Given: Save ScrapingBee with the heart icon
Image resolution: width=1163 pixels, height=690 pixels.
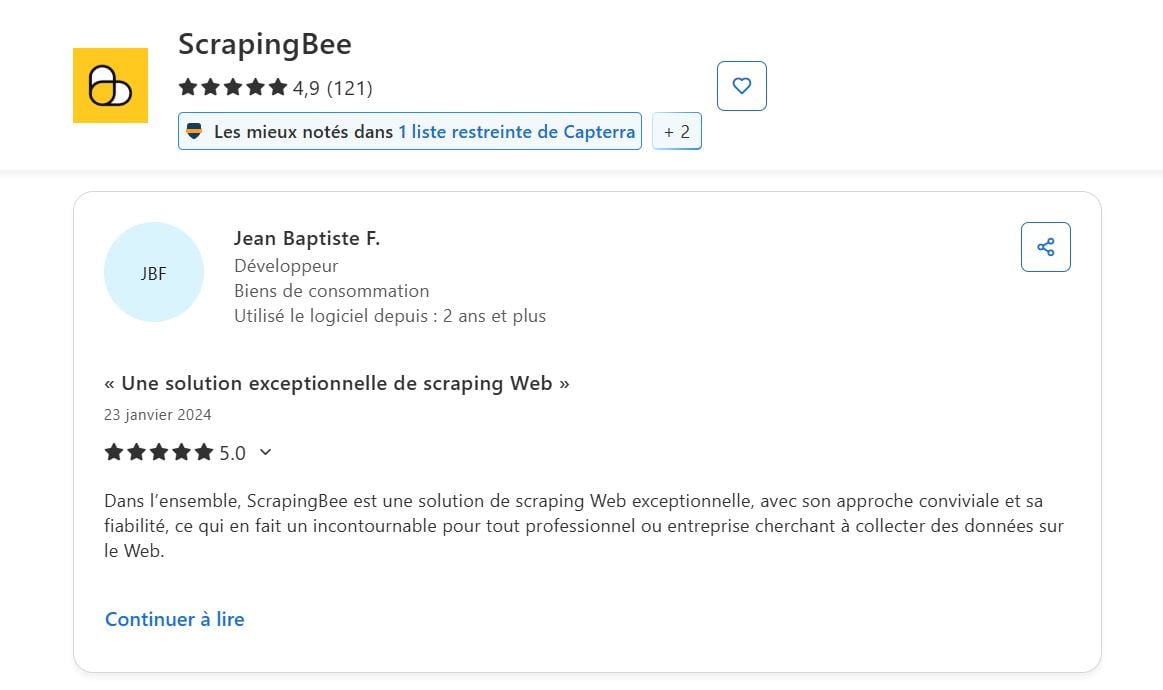Looking at the screenshot, I should 741,86.
